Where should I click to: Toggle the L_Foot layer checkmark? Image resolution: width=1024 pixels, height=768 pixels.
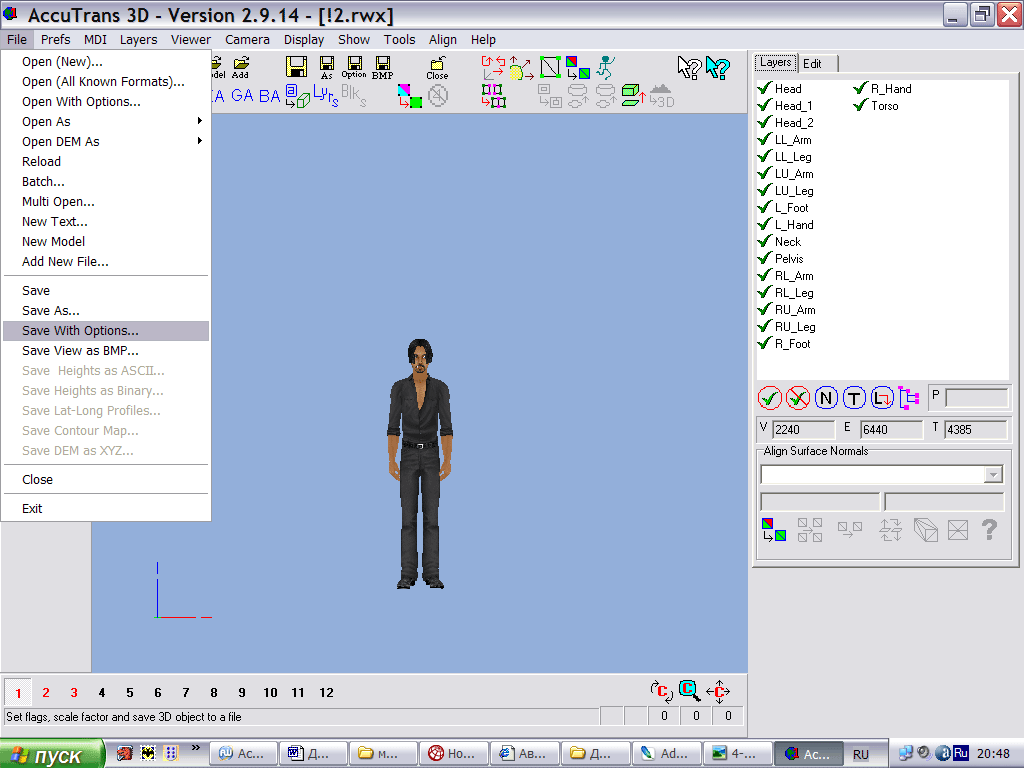coord(765,206)
